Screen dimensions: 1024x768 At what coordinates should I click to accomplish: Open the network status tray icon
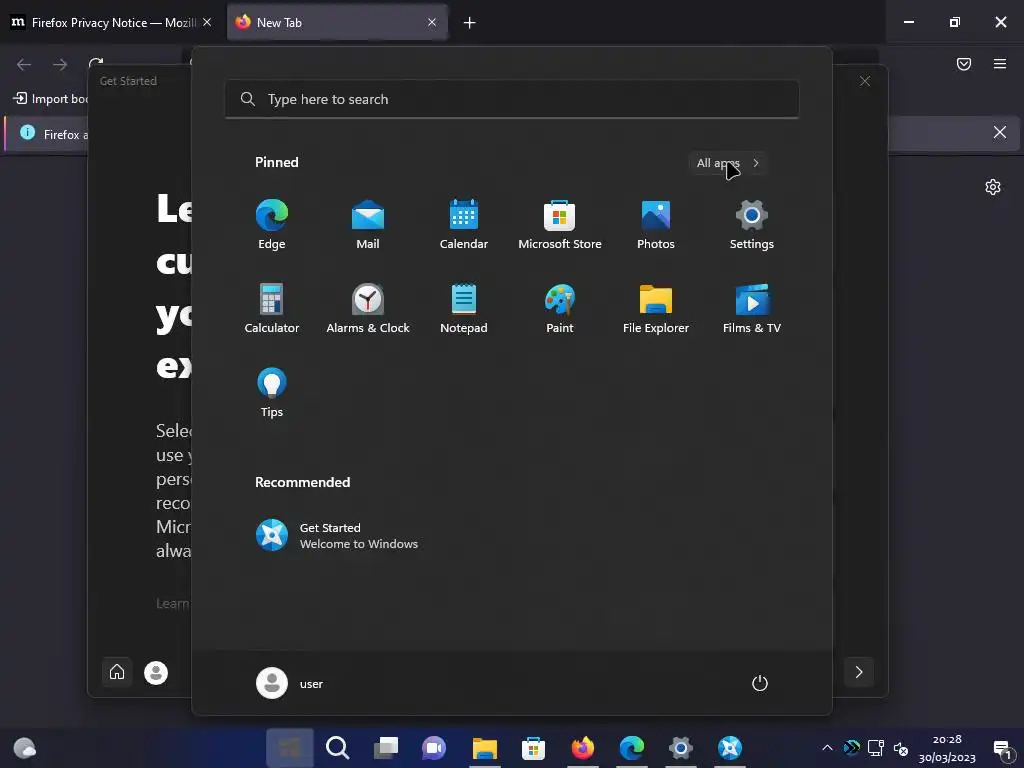click(876, 748)
